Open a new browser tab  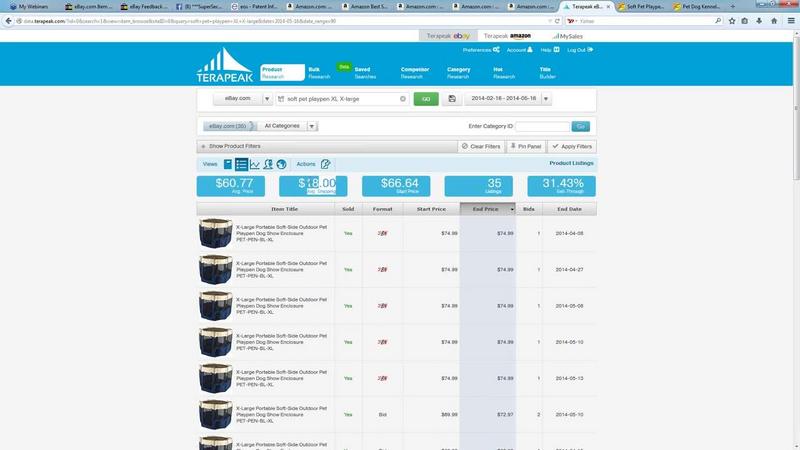pos(733,7)
